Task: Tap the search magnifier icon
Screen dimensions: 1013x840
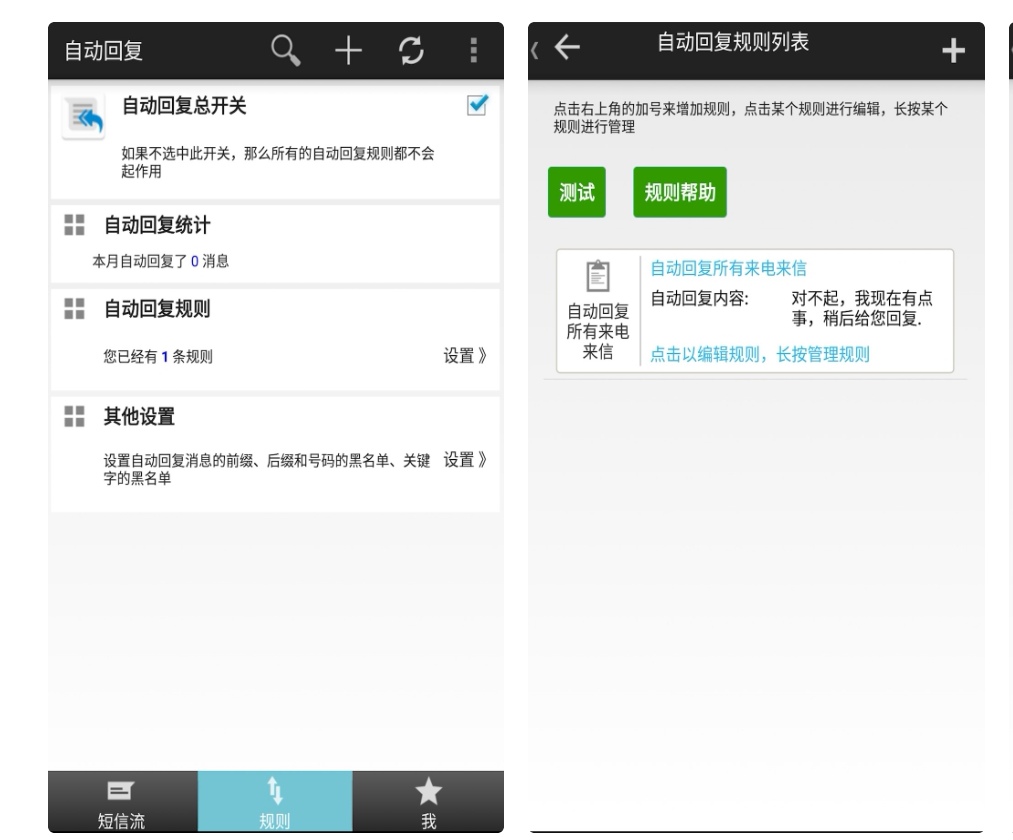Action: click(x=286, y=52)
